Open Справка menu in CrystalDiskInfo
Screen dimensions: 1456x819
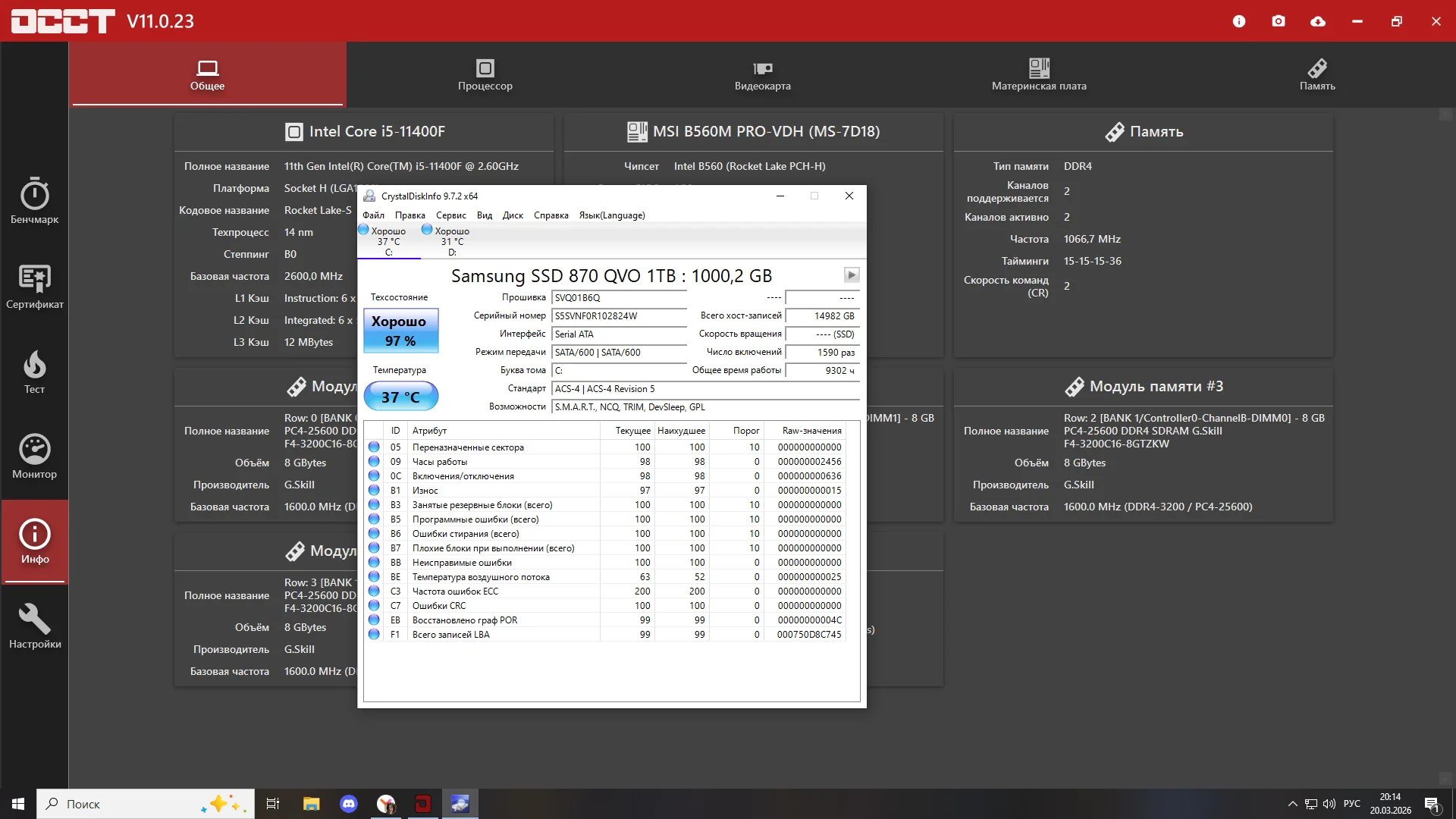551,215
